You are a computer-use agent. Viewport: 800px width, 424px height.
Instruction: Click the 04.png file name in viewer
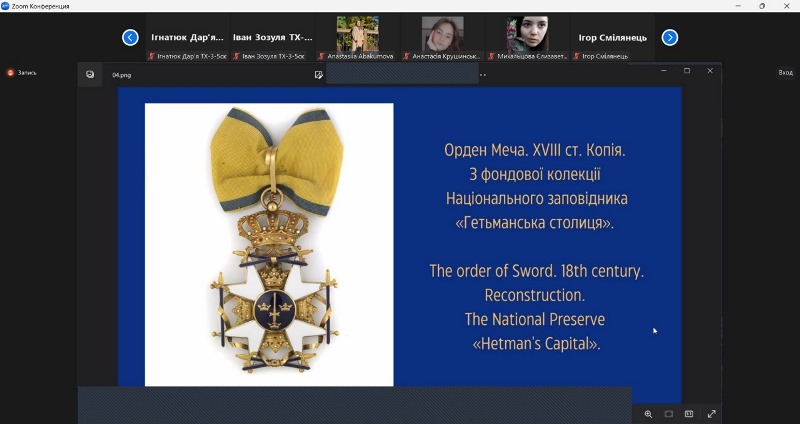coord(121,75)
